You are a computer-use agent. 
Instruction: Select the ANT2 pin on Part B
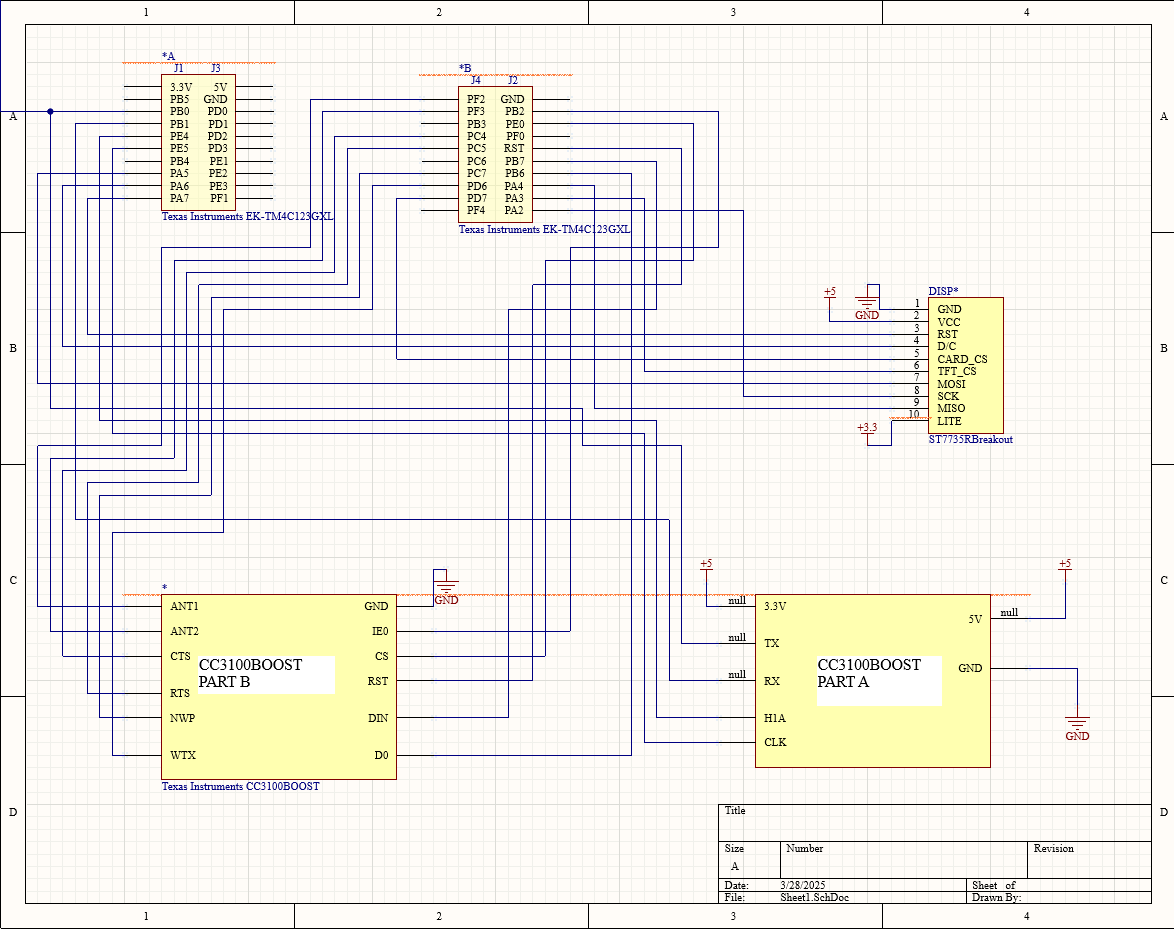tap(184, 631)
